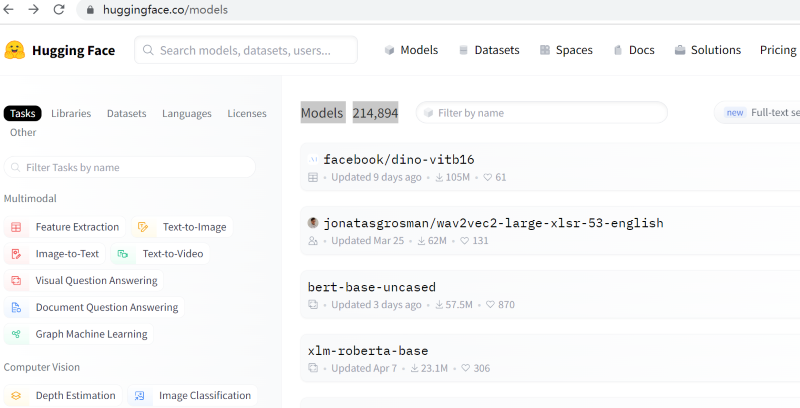Image resolution: width=800 pixels, height=408 pixels.
Task: Click the Graph Machine Learning icon
Action: pos(16,334)
